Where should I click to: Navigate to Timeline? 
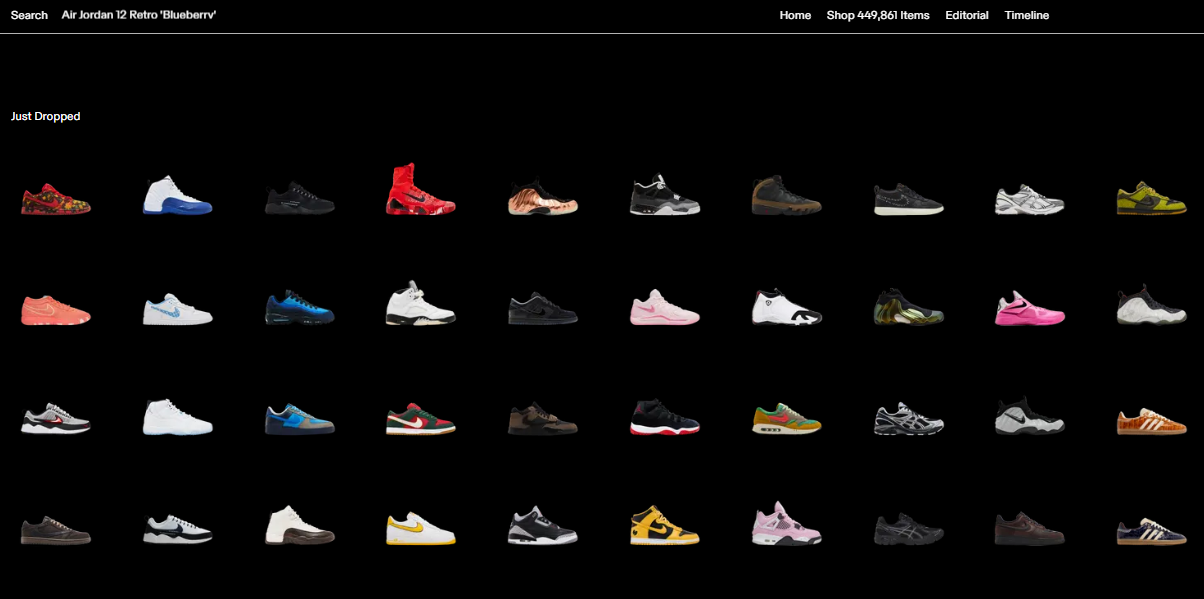1027,15
